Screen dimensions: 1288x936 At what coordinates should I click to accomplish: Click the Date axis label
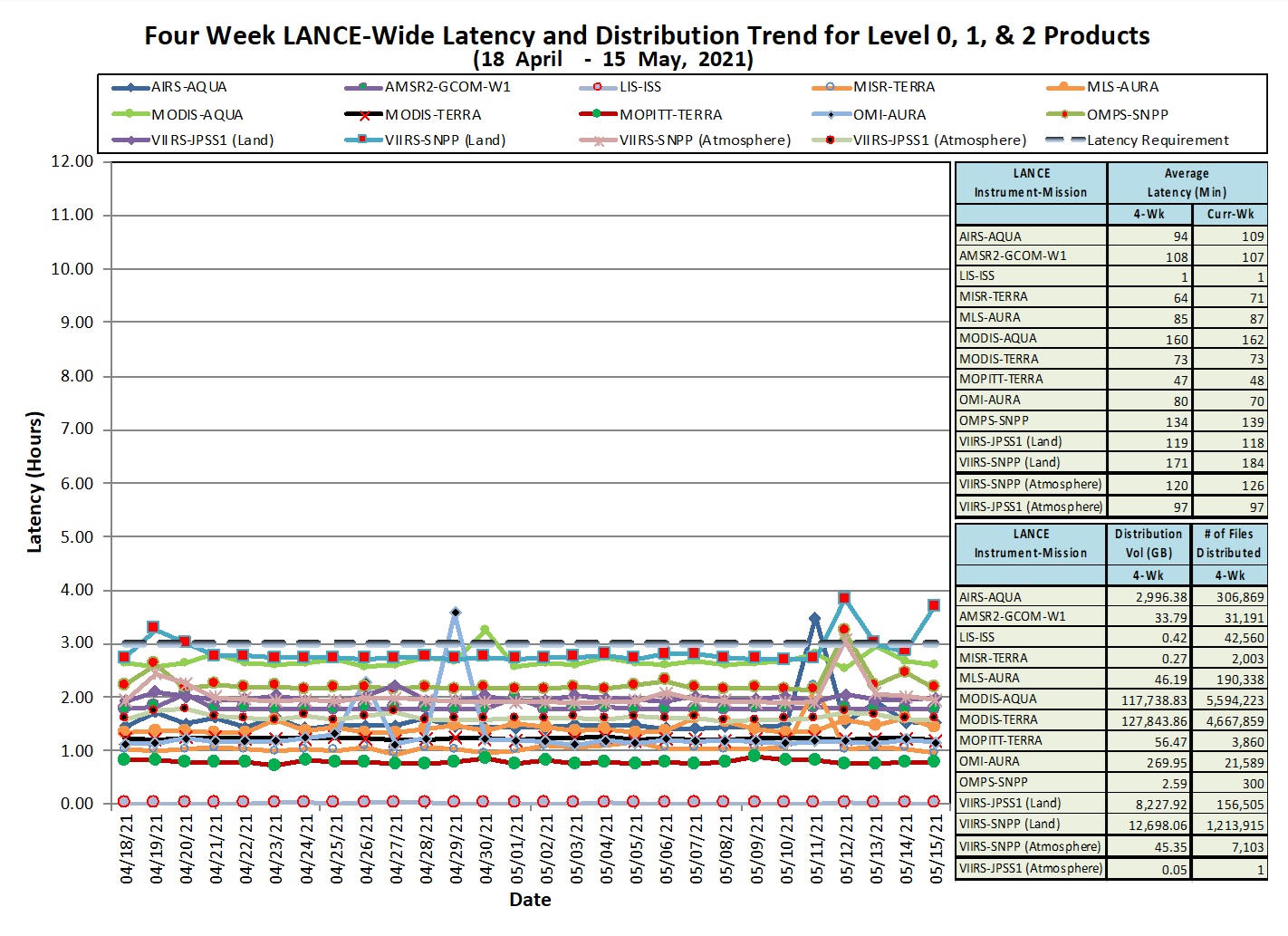point(530,900)
